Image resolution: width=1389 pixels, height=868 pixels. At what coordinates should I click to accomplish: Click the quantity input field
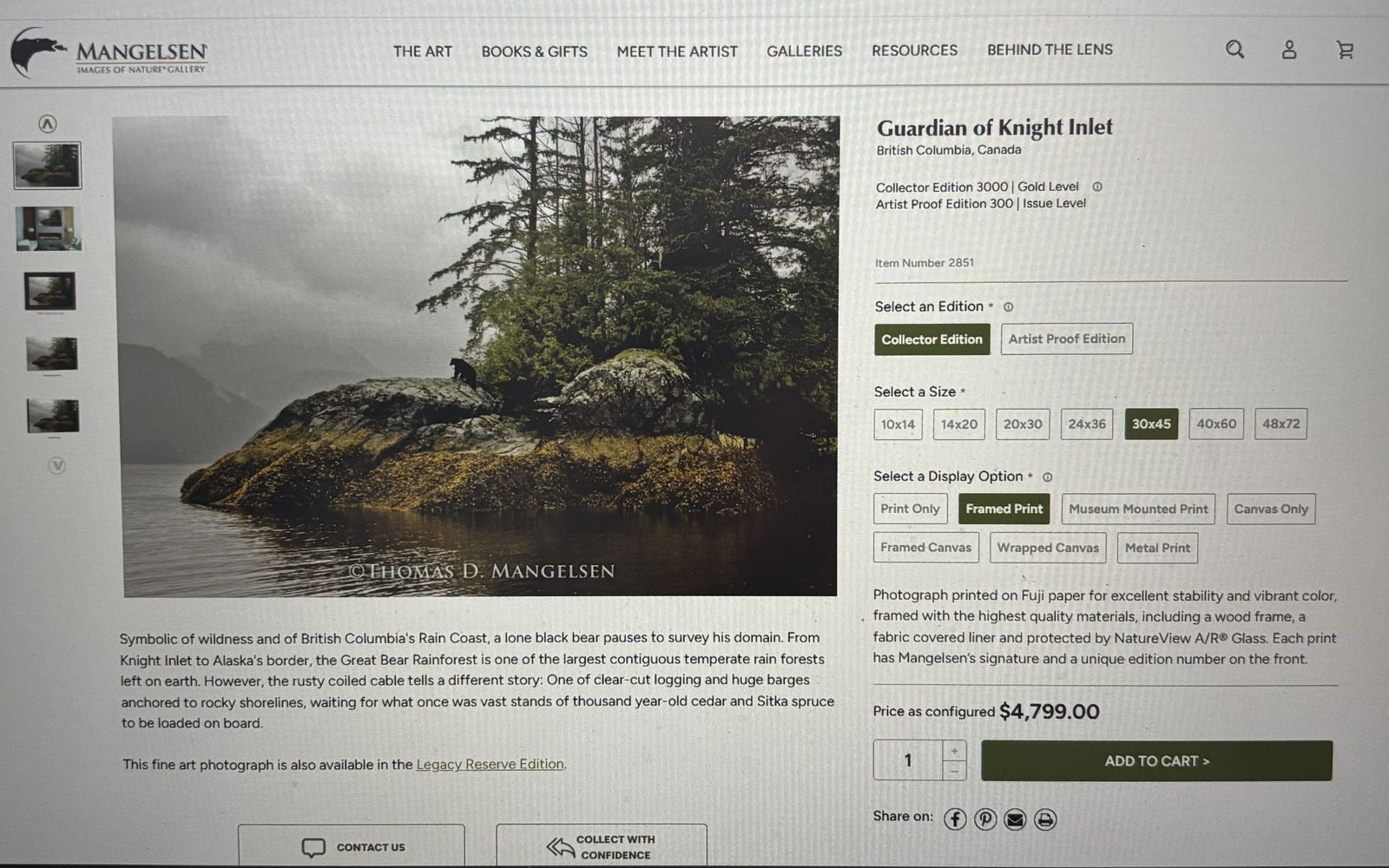click(908, 761)
